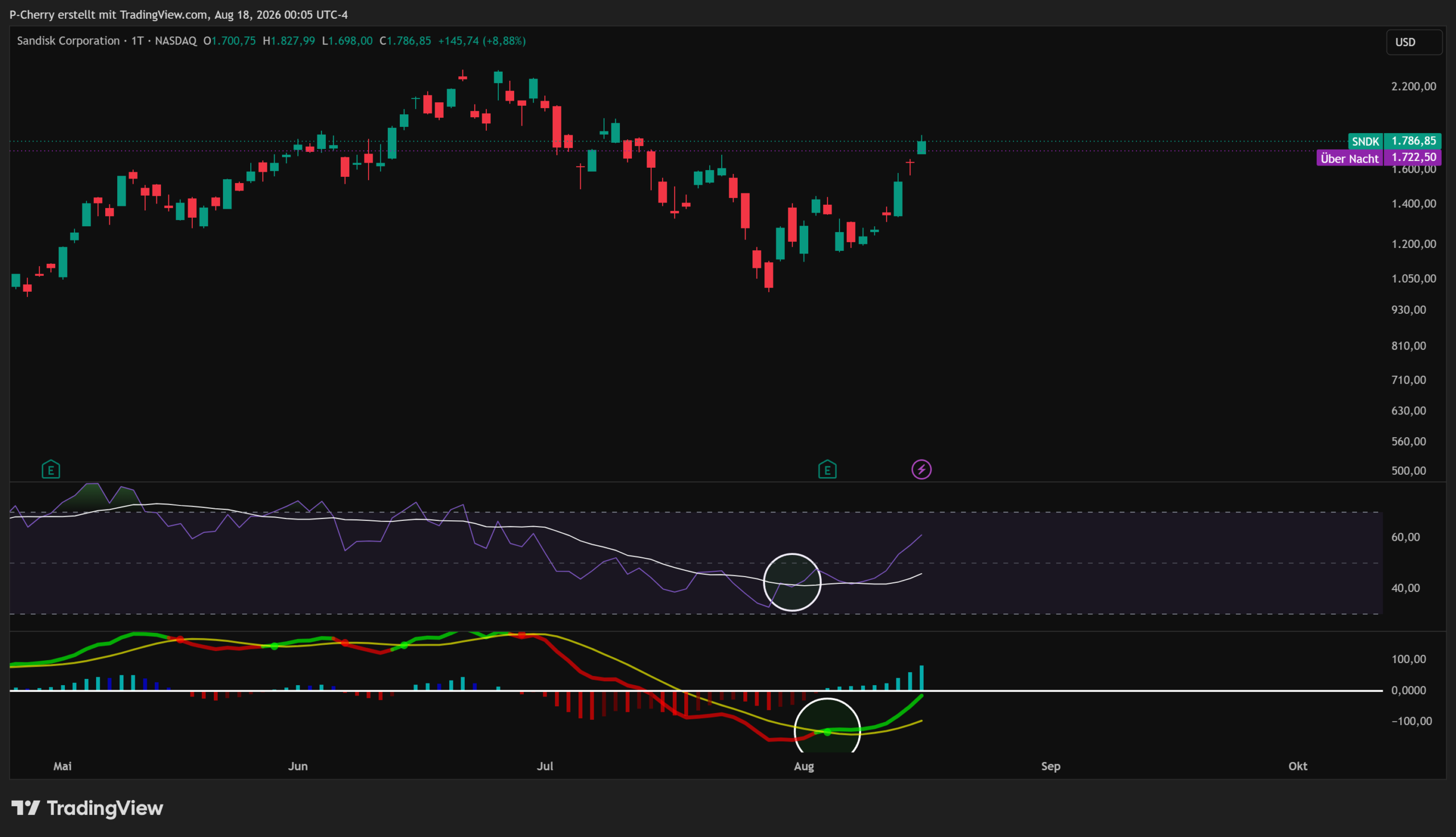
Task: Click the 710,00 price scale label
Action: (1409, 379)
